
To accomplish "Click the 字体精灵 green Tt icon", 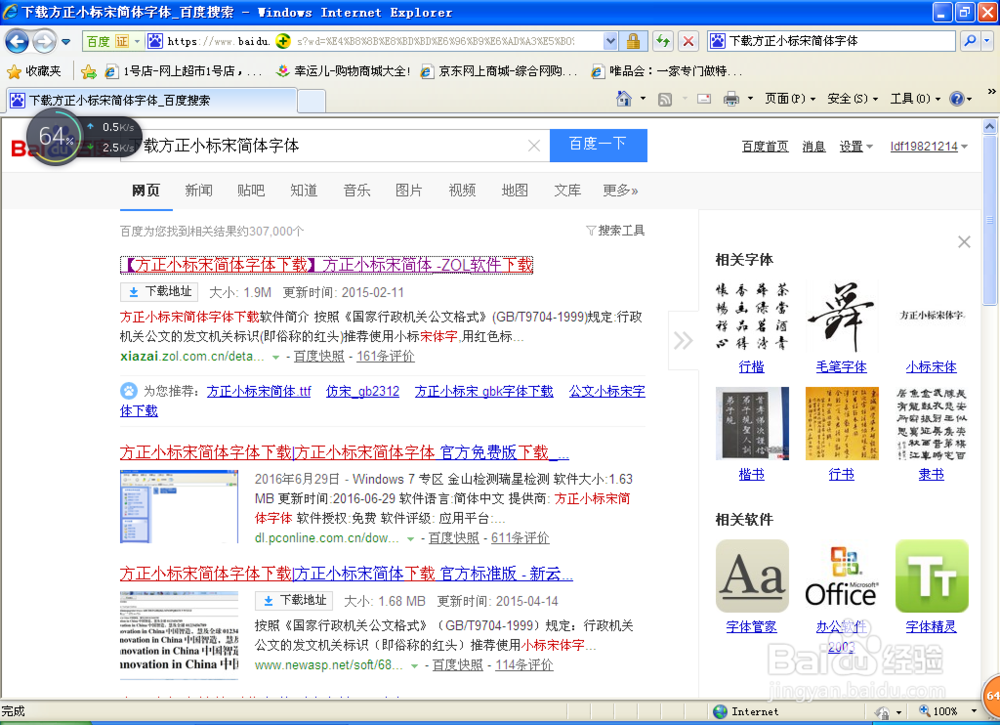I will 932,576.
